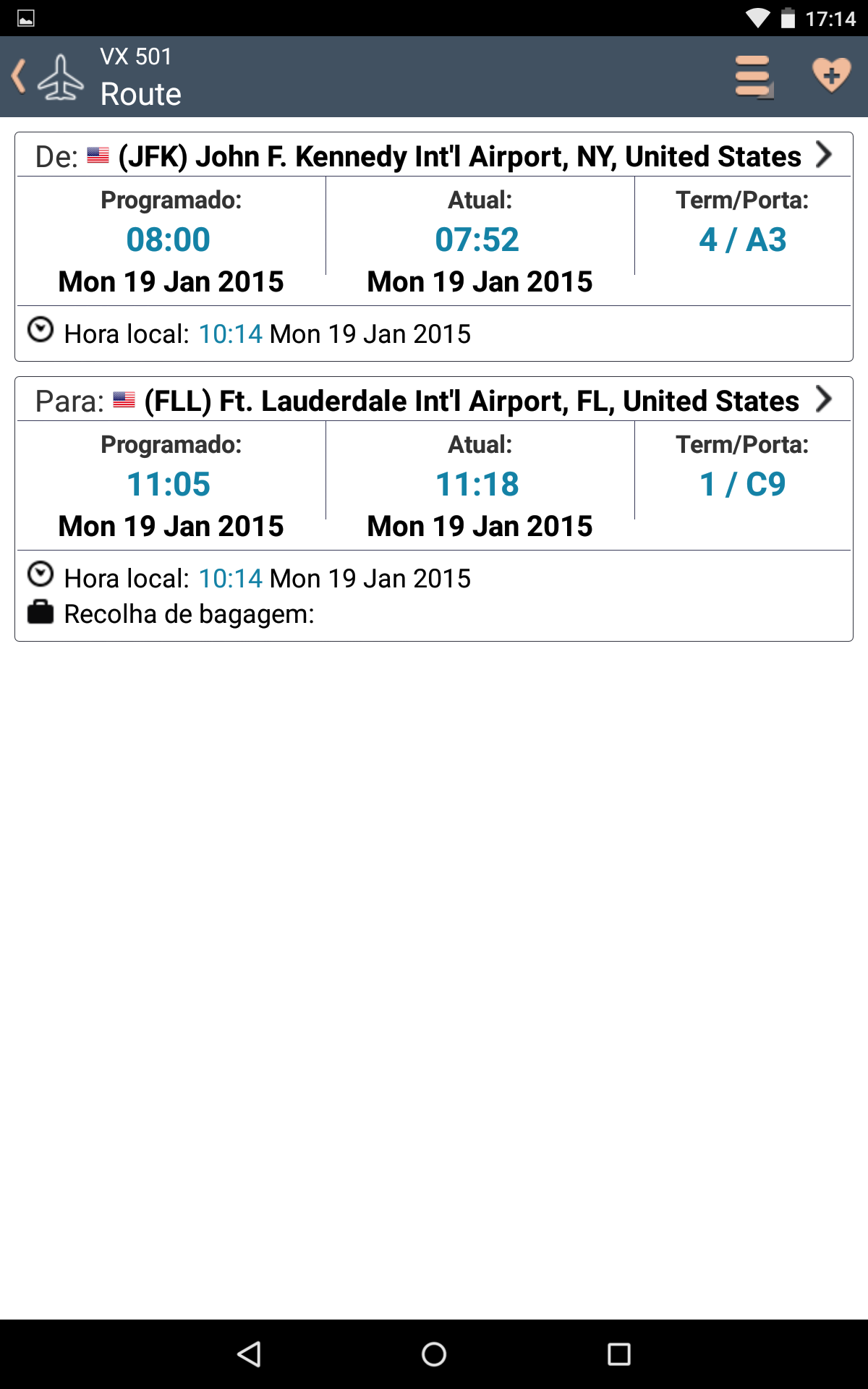Open Android recent apps square button

pyautogui.click(x=618, y=1354)
